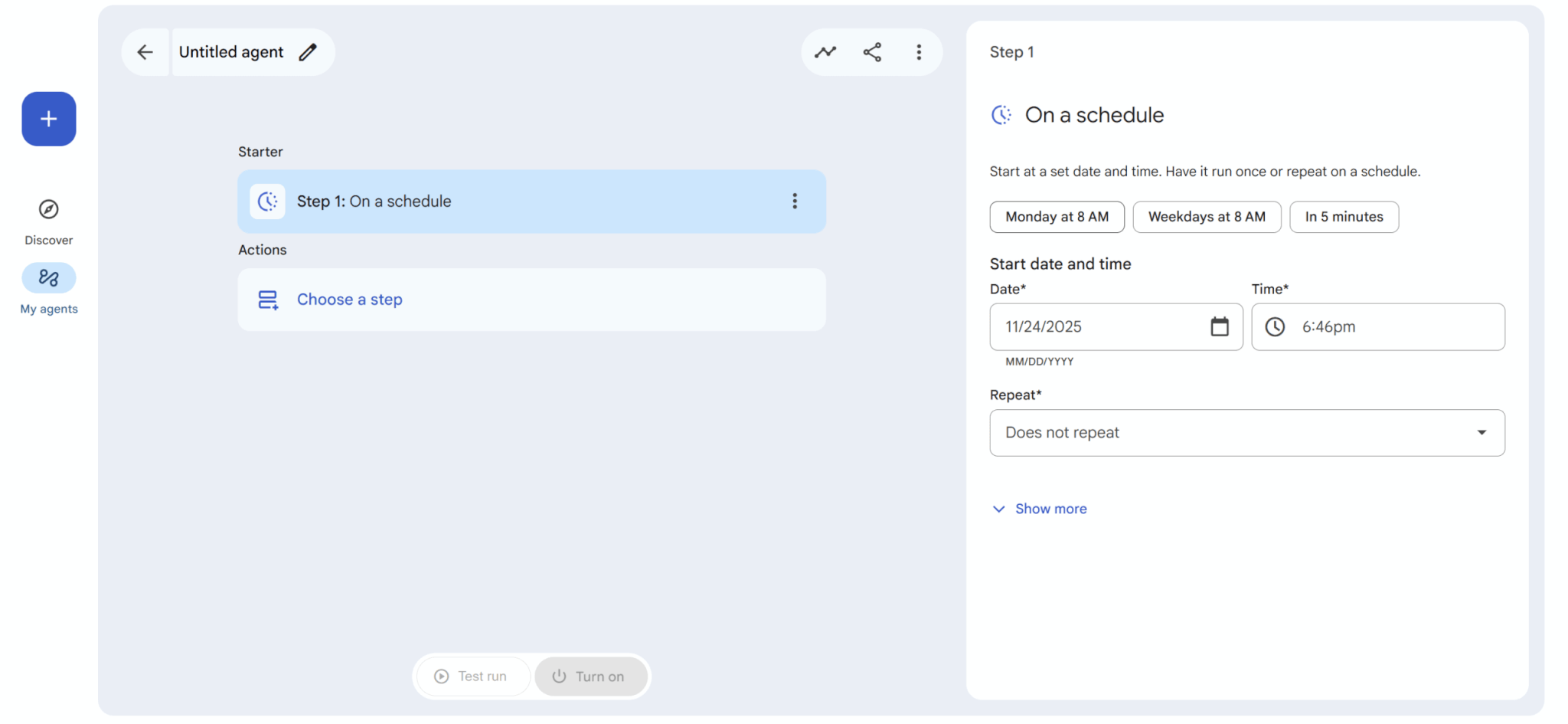Choose the In 5 minutes preset
The width and height of the screenshot is (1568, 724).
pos(1344,217)
